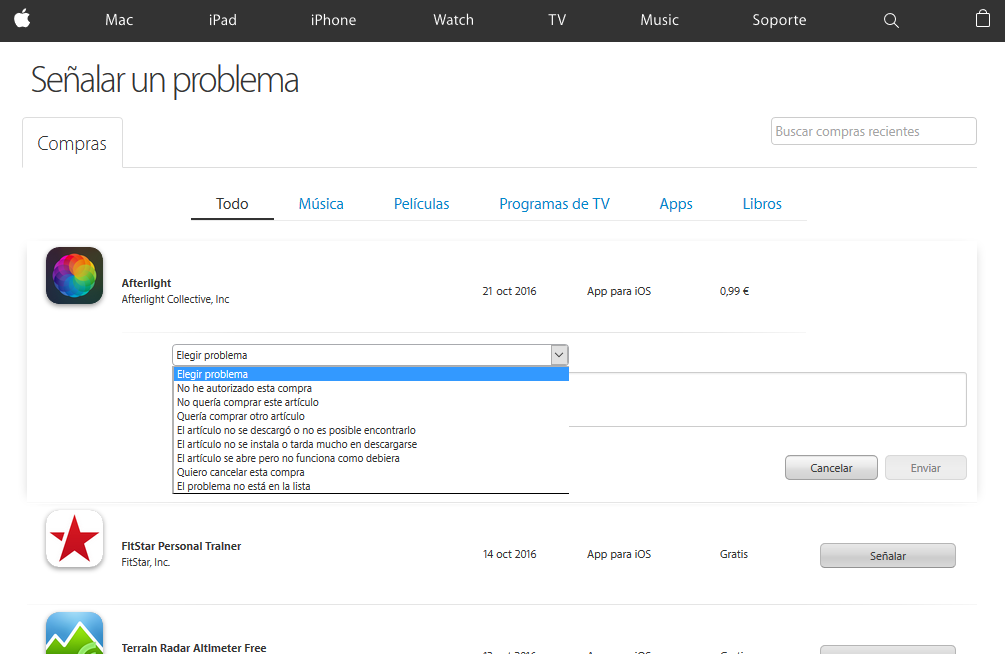Viewport: 1005px width, 654px height.
Task: Click App para iOS label for FitStar
Action: pyautogui.click(x=619, y=554)
